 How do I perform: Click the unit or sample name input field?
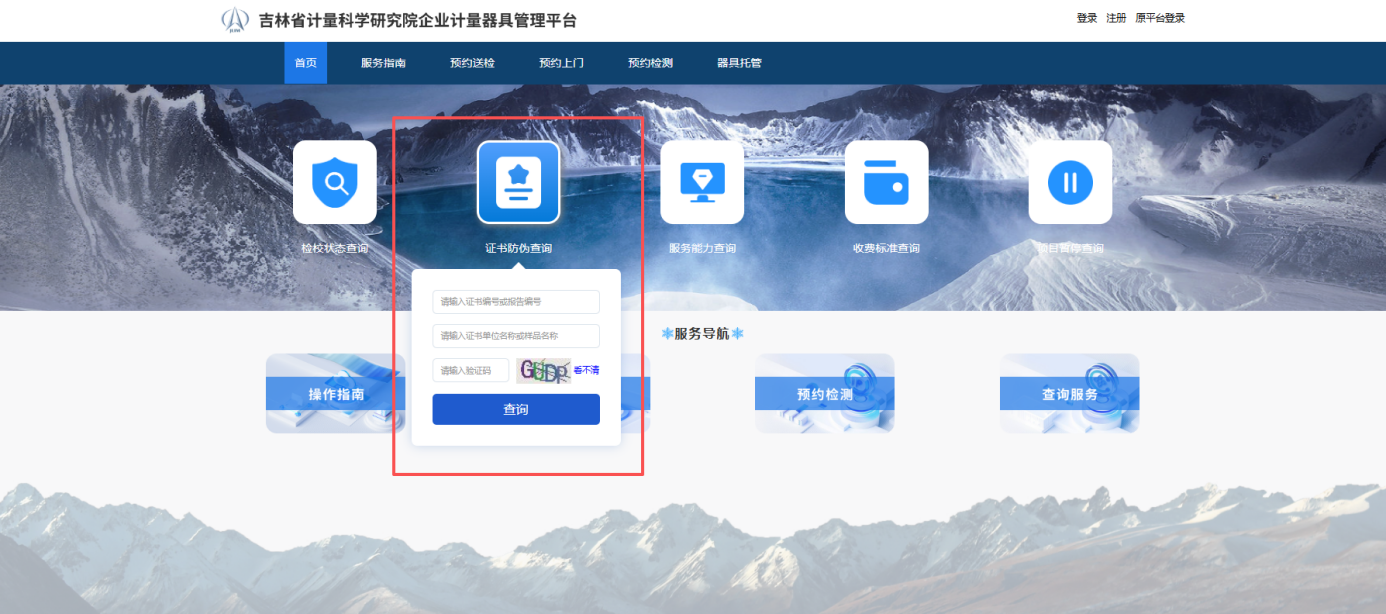515,335
